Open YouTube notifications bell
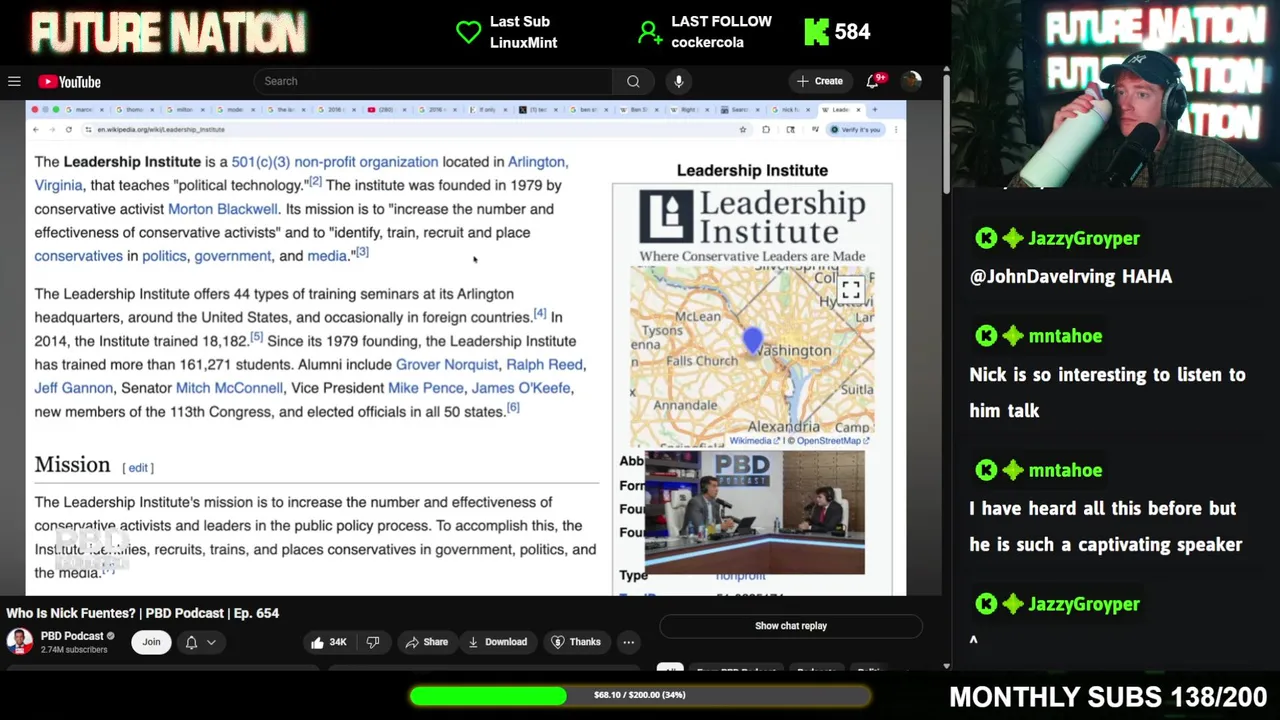 click(x=873, y=81)
